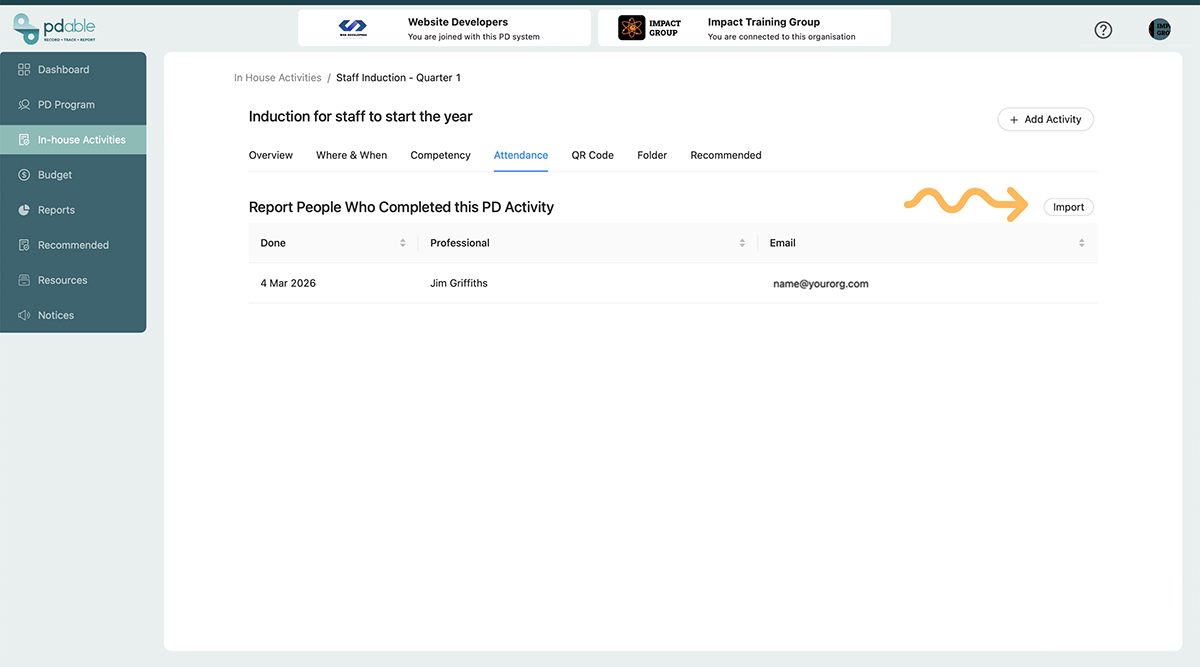Select the Impact Training Group organisation card

pyautogui.click(x=744, y=28)
